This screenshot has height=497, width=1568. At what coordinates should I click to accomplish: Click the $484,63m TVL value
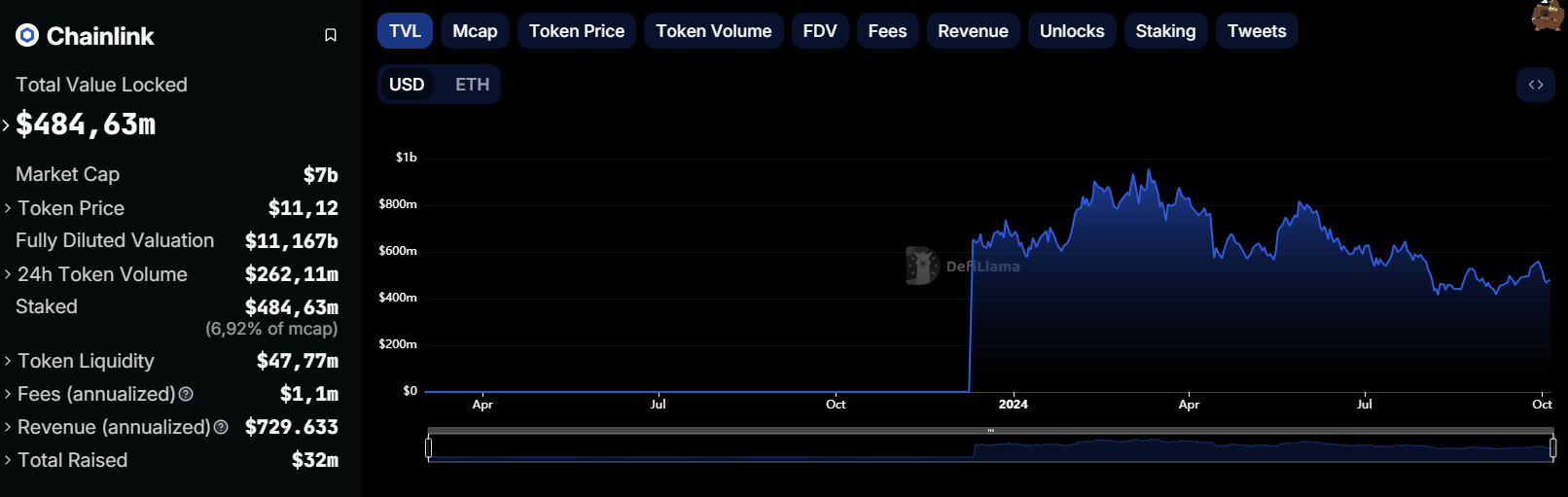click(86, 124)
